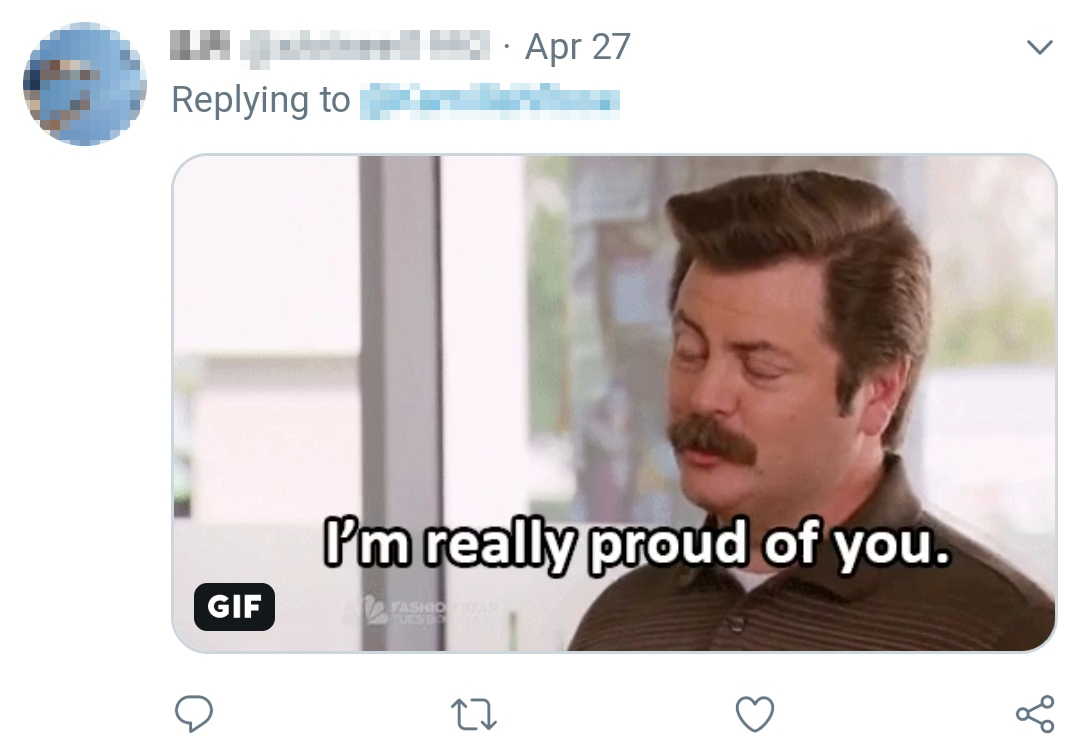The width and height of the screenshot is (1080, 756).
Task: Click the GIF badge label
Action: pos(234,606)
